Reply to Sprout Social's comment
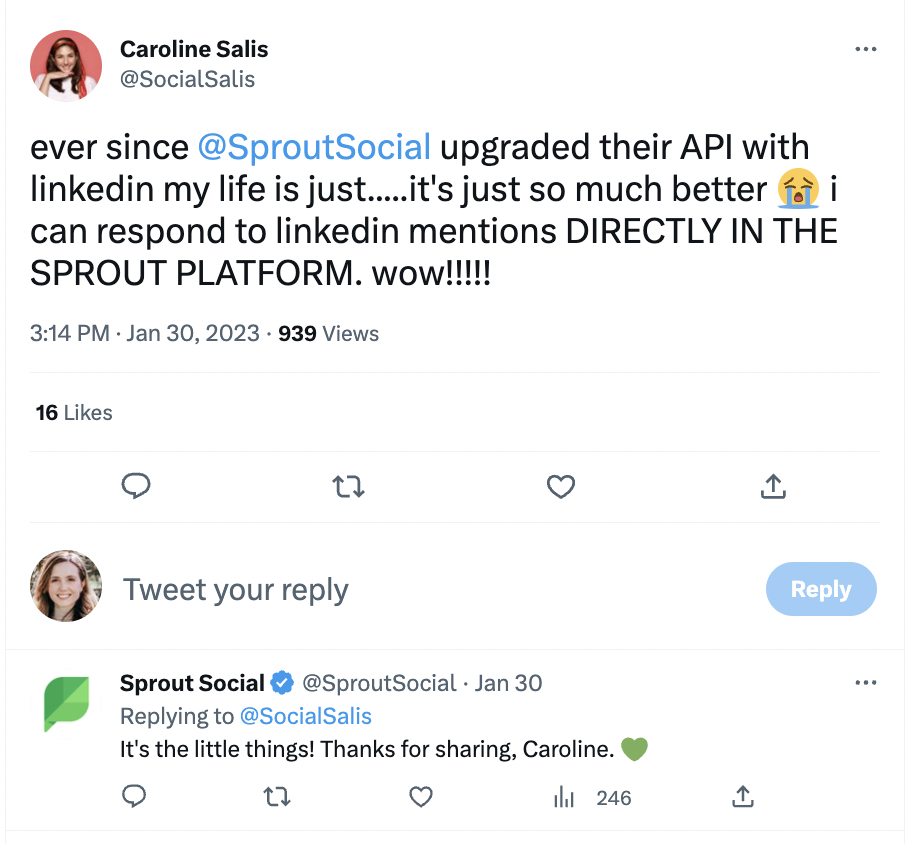Screen dimensions: 906x844 coord(134,797)
